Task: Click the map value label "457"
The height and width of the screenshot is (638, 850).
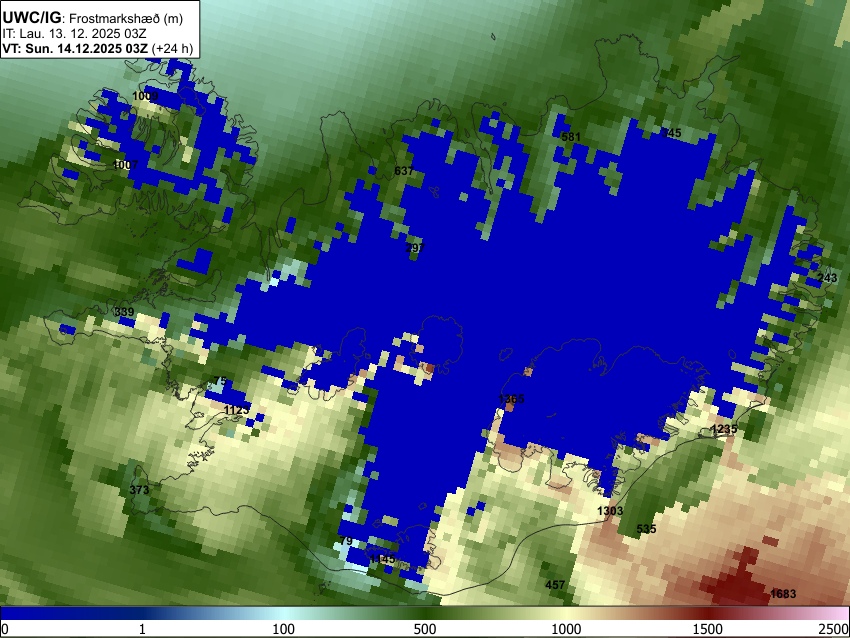Action: click(555, 585)
